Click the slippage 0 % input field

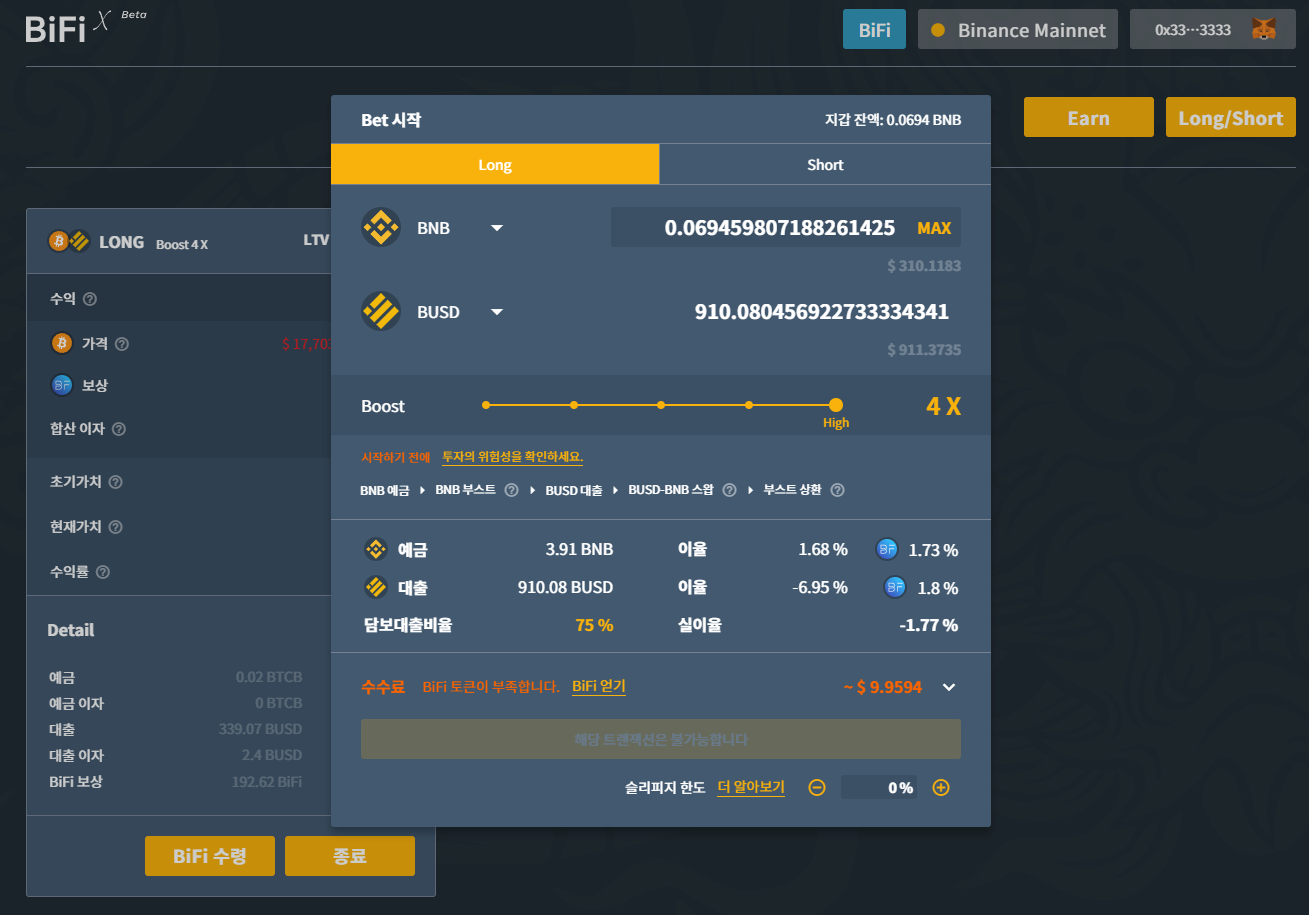tap(879, 788)
